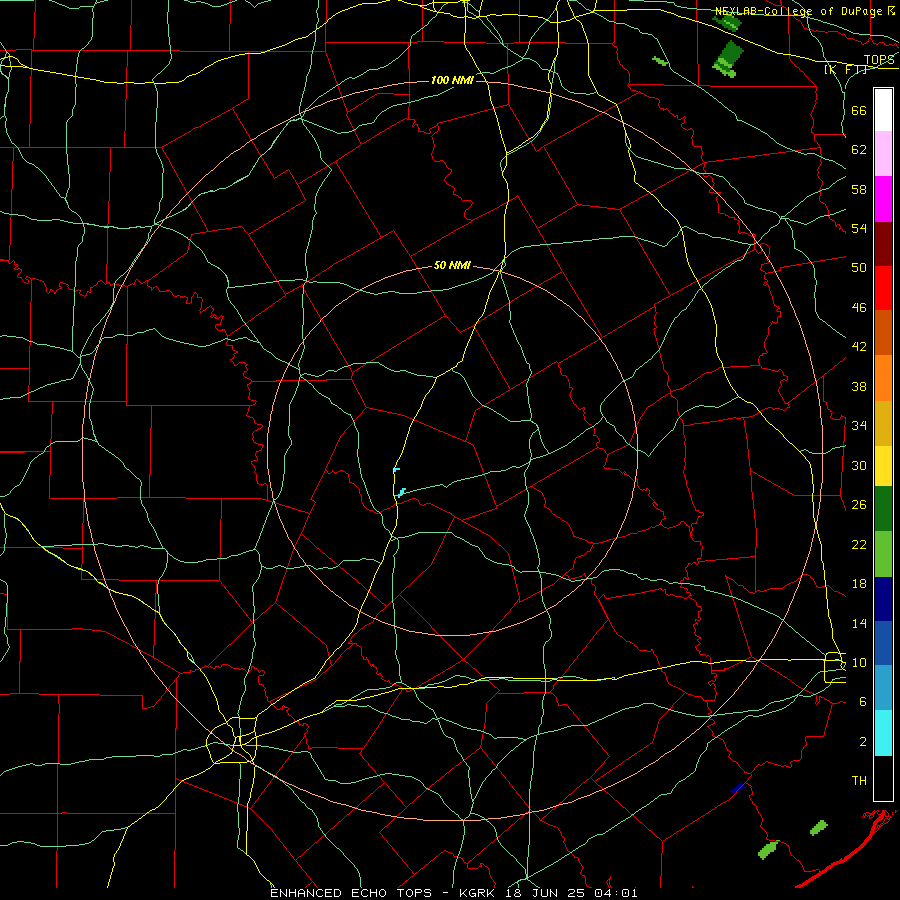900x900 pixels.
Task: Click the "TOPS" legend title
Action: [x=879, y=60]
